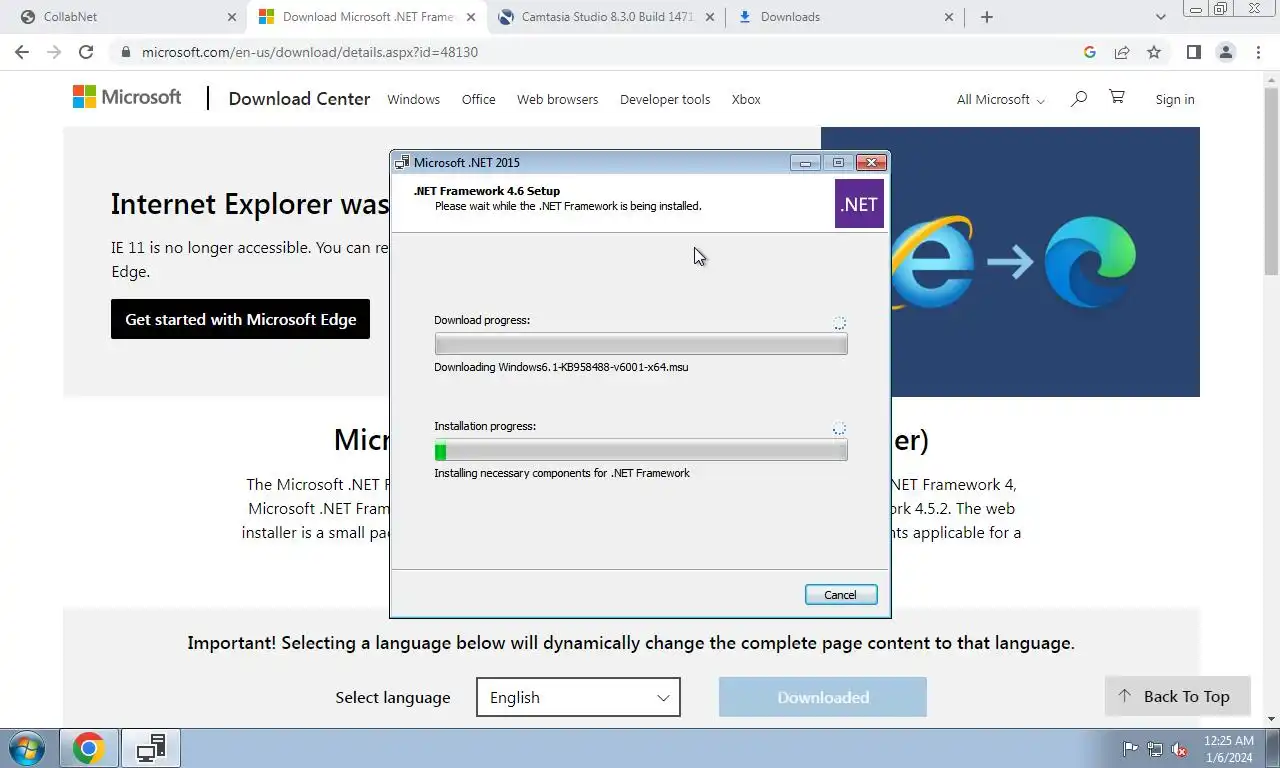Click Download Center heading link
1280x768 pixels.
click(x=299, y=99)
